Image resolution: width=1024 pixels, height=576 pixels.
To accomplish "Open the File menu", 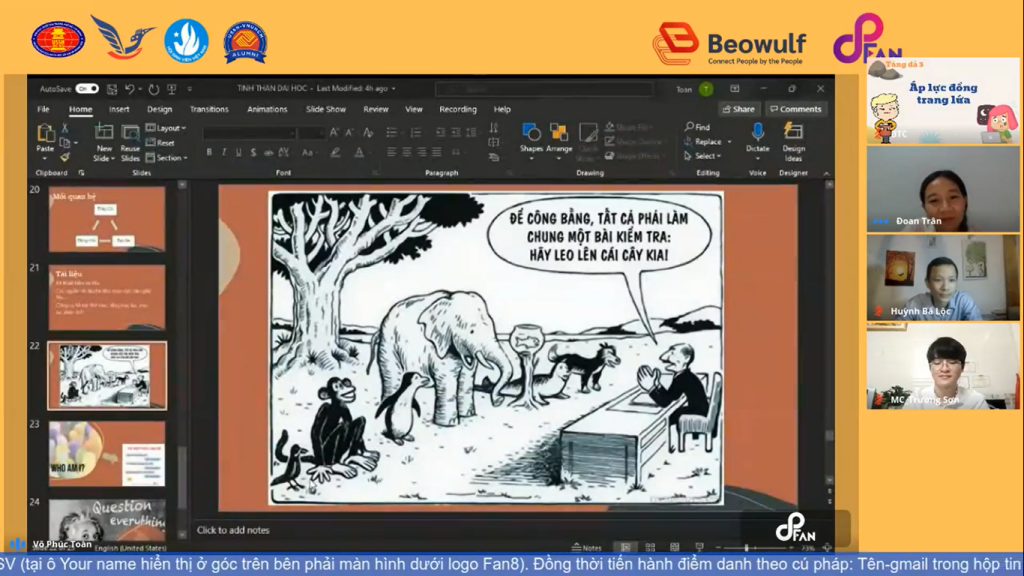I will [x=43, y=109].
